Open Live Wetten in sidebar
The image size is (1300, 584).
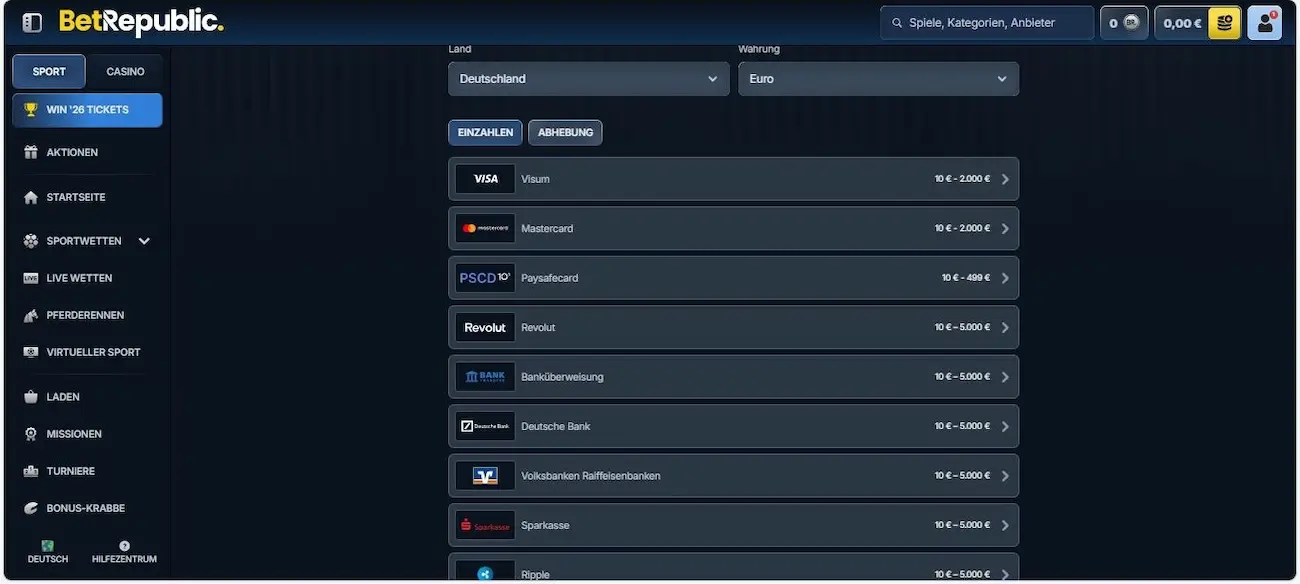tap(79, 278)
